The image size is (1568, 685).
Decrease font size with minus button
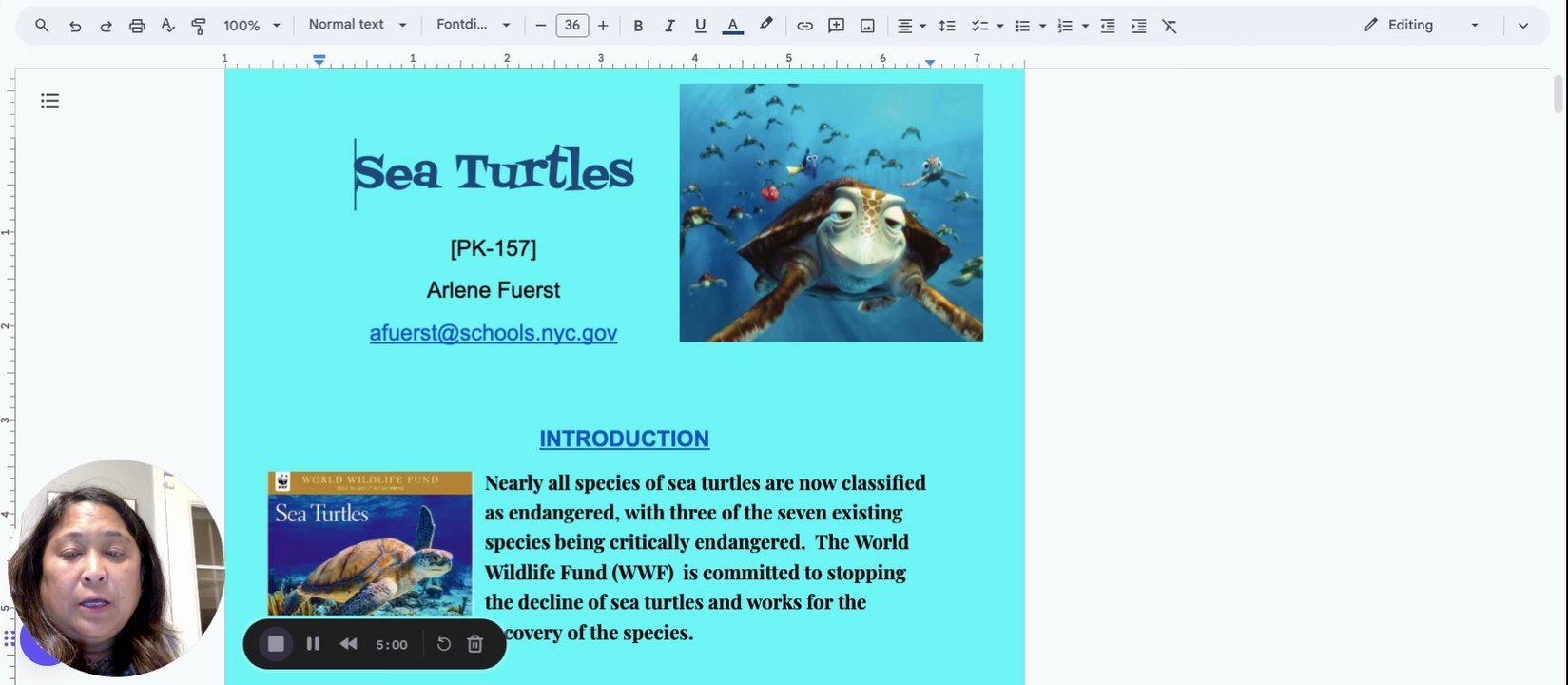(541, 26)
